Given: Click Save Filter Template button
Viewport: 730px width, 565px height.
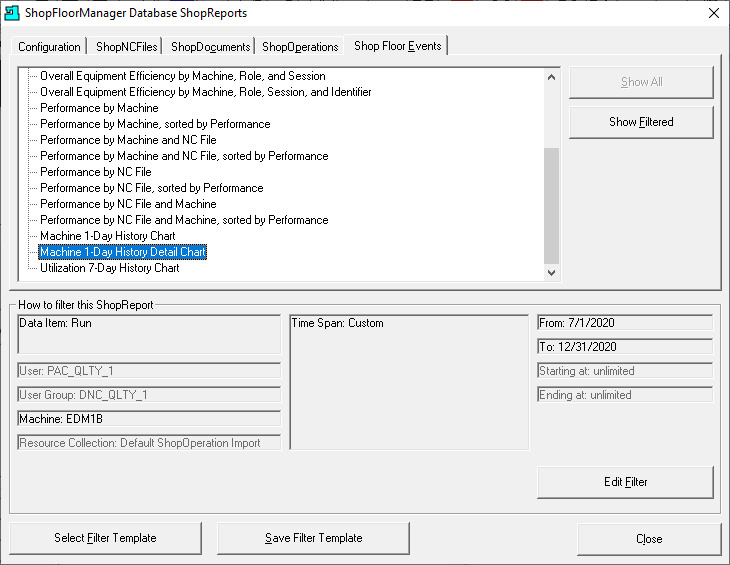Looking at the screenshot, I should 313,538.
